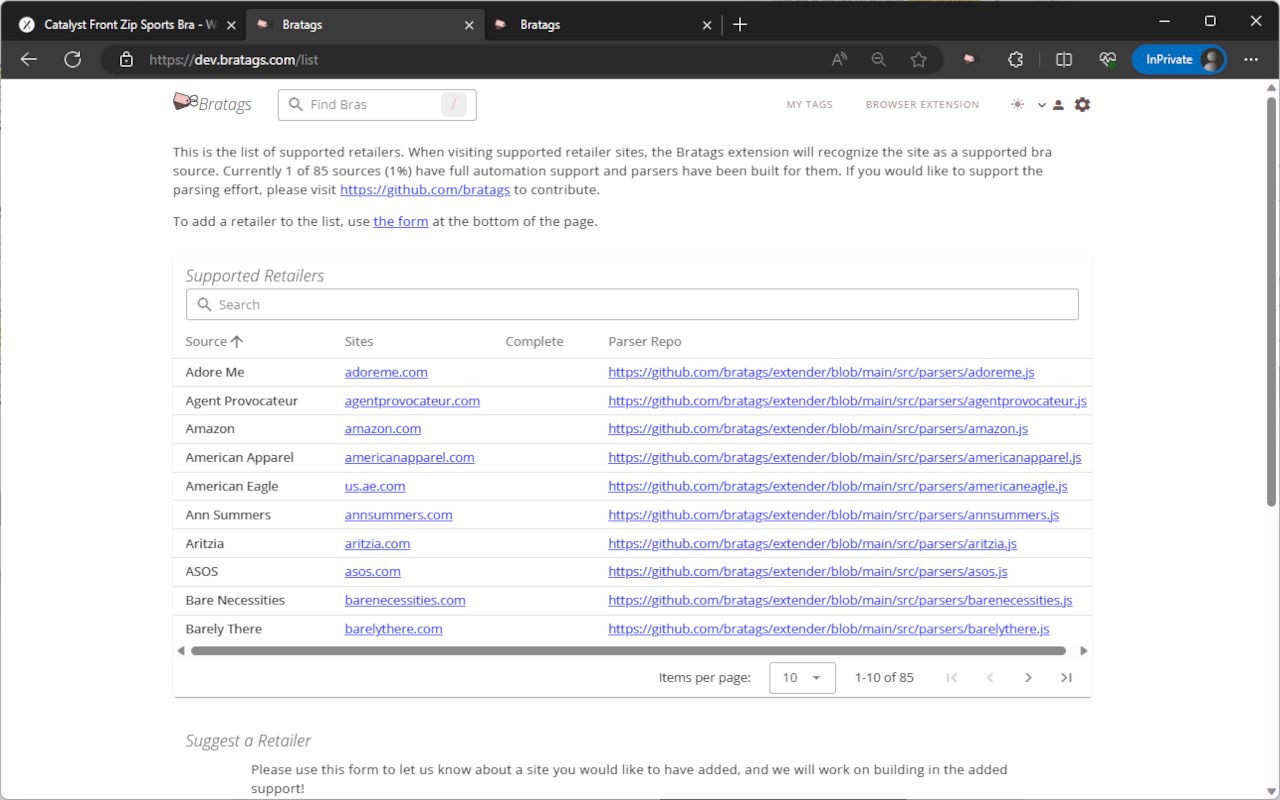Open MY TAGS menu item
The height and width of the screenshot is (800, 1280).
tap(809, 104)
